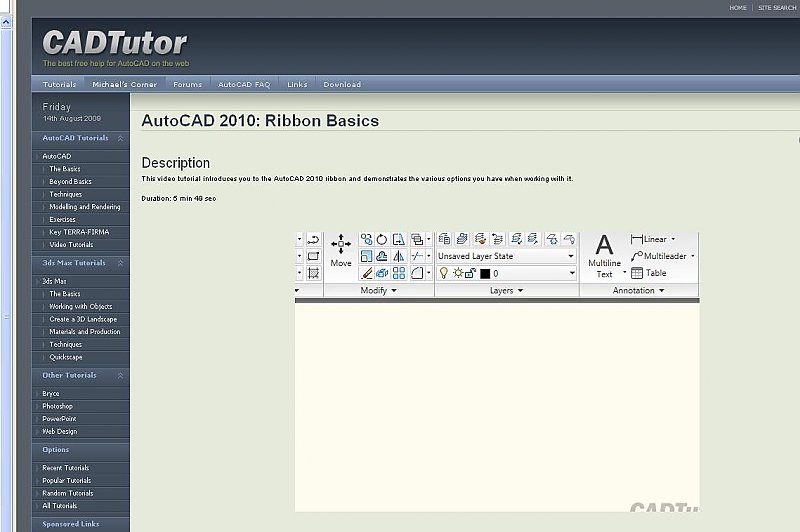Open Michael's Corner nav tab
Screen dimensions: 800x532
pyautogui.click(x=124, y=84)
